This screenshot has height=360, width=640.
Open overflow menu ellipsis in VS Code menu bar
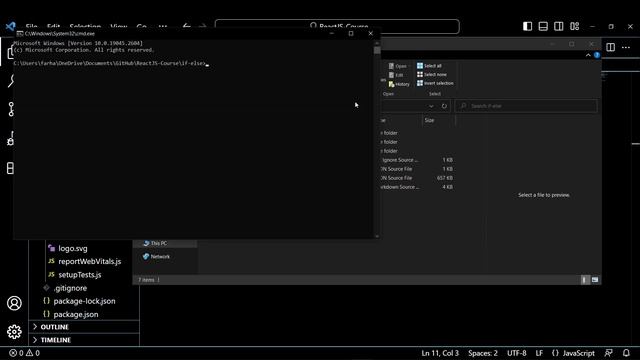[163, 27]
